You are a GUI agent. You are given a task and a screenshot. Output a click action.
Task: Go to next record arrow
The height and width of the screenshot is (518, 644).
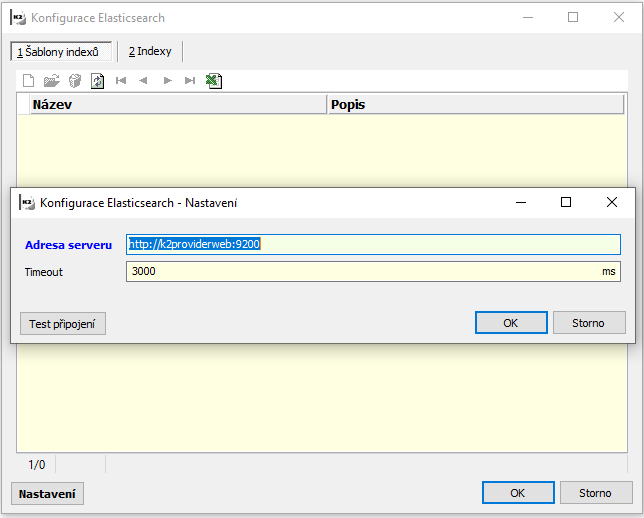pos(168,81)
